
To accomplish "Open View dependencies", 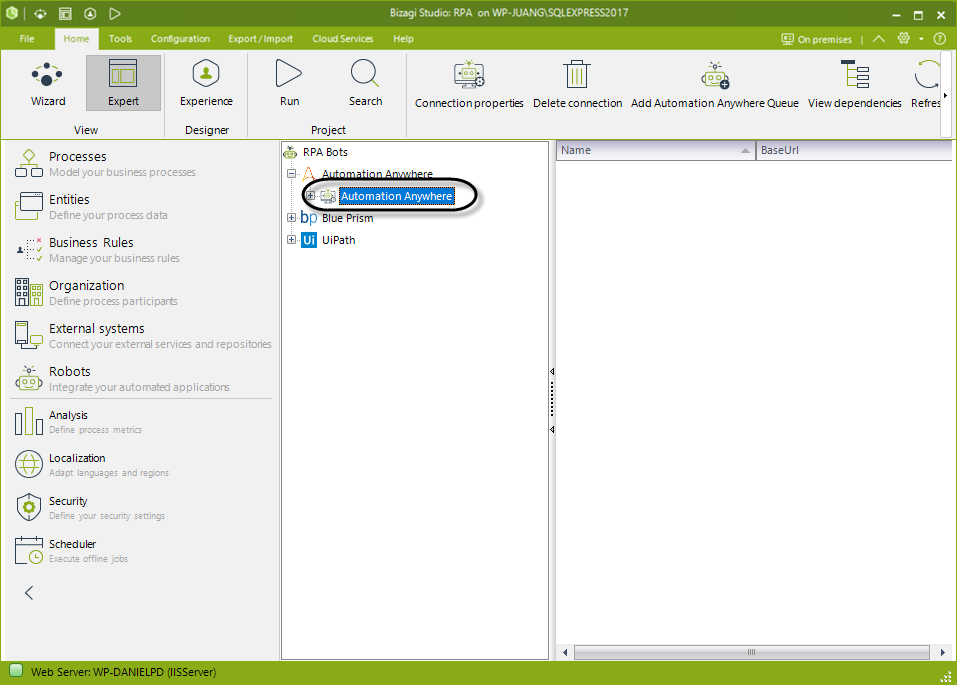I will tap(854, 85).
